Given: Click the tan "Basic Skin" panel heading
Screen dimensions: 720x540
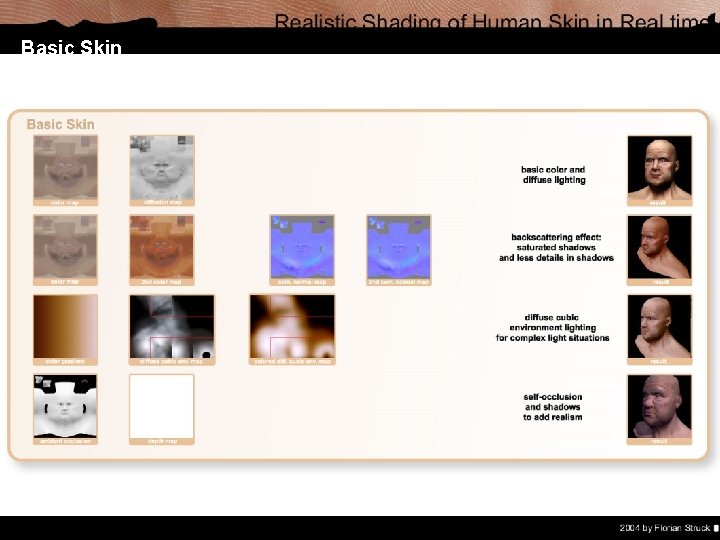Looking at the screenshot, I should 61,124.
